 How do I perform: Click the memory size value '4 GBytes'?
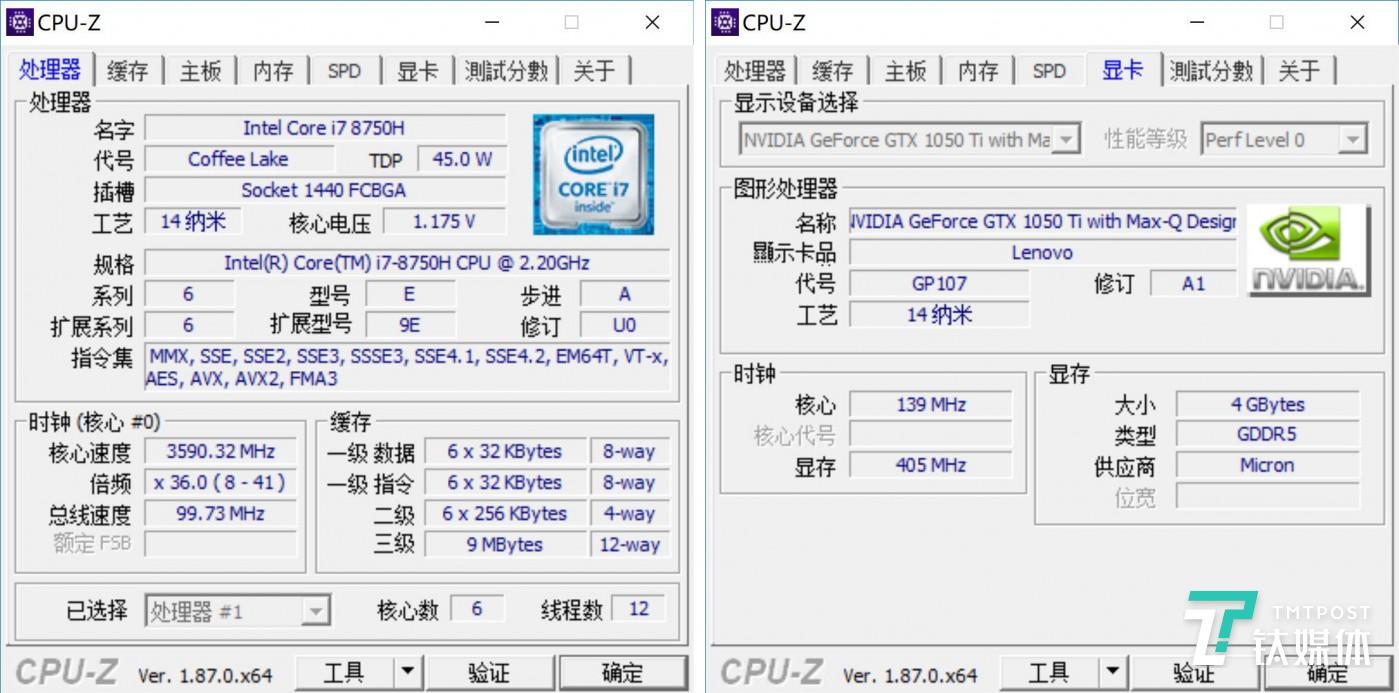(1267, 405)
